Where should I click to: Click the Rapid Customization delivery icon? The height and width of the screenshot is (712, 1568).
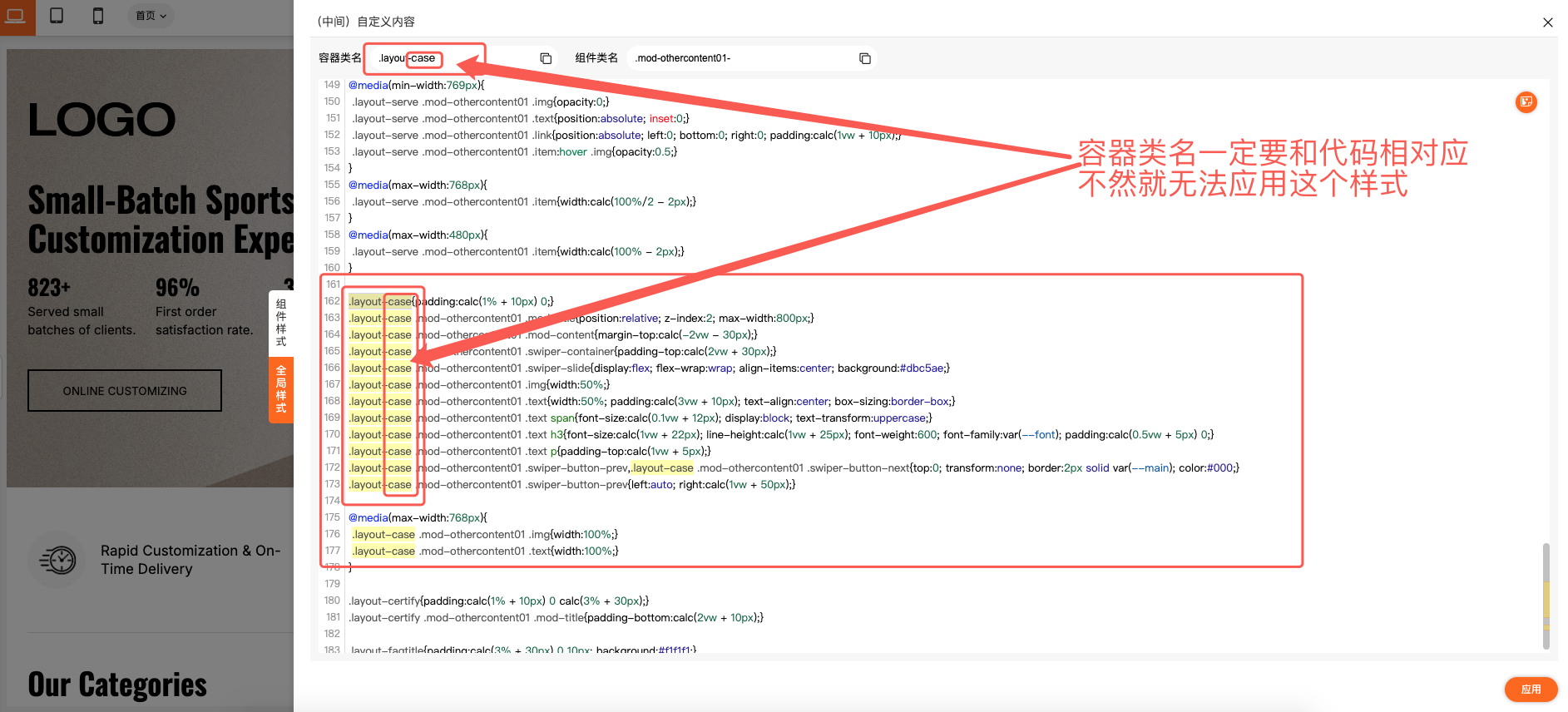(x=57, y=560)
